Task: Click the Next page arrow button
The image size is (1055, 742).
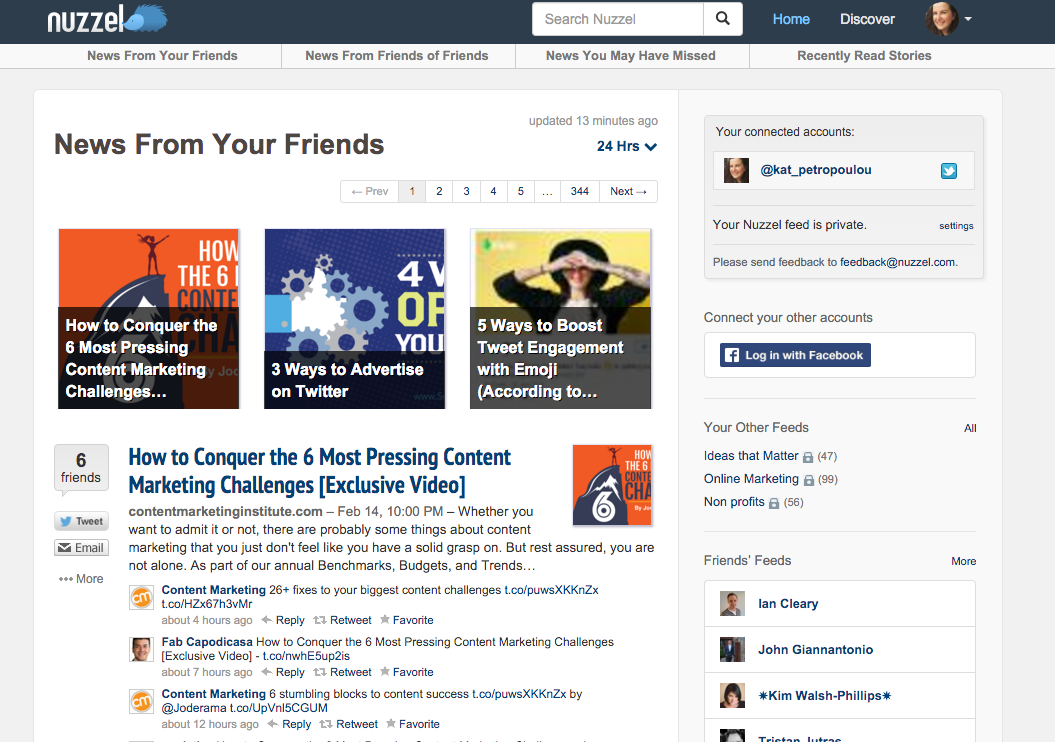Action: pos(628,191)
